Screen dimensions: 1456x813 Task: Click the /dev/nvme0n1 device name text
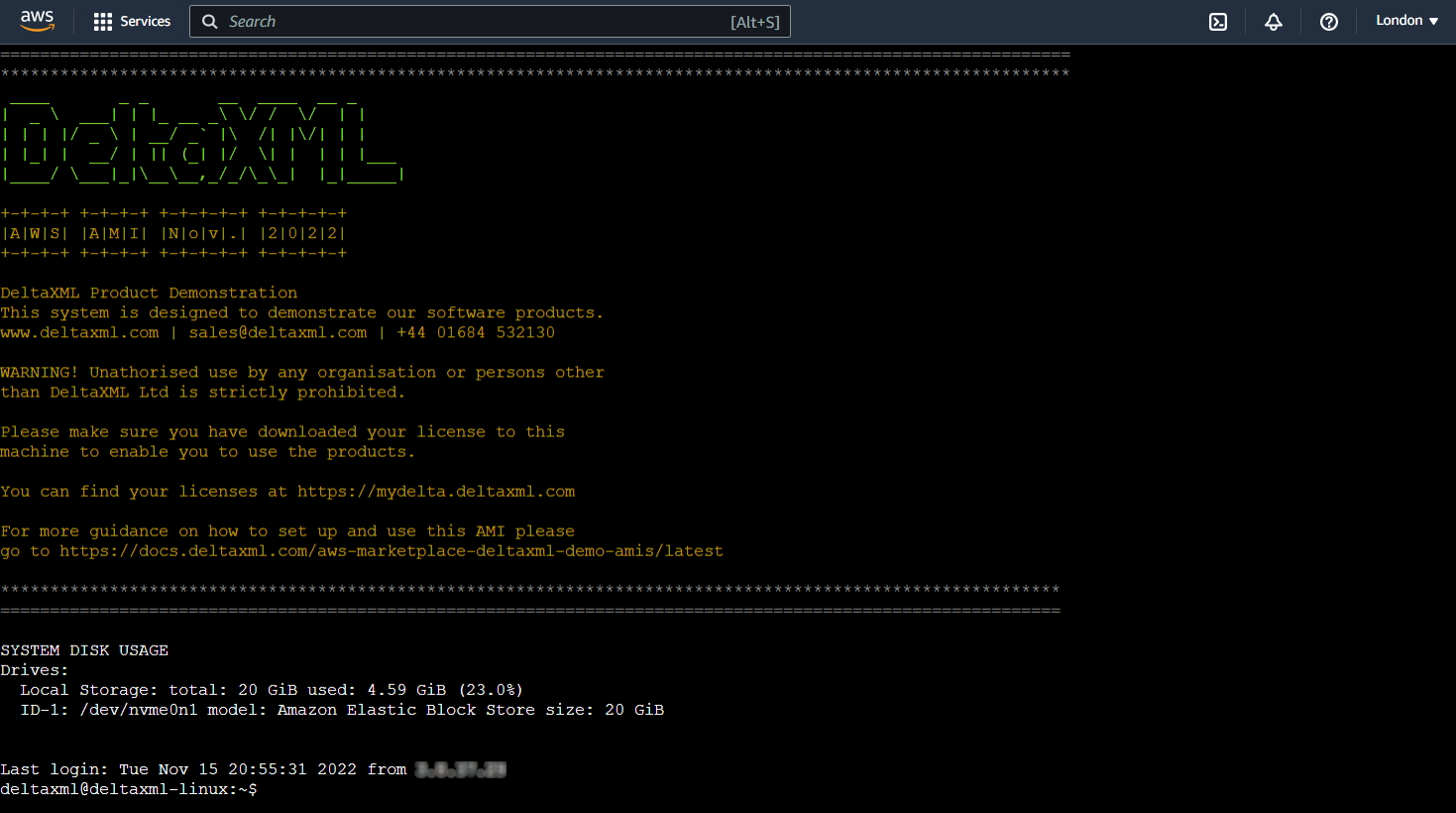(x=138, y=710)
